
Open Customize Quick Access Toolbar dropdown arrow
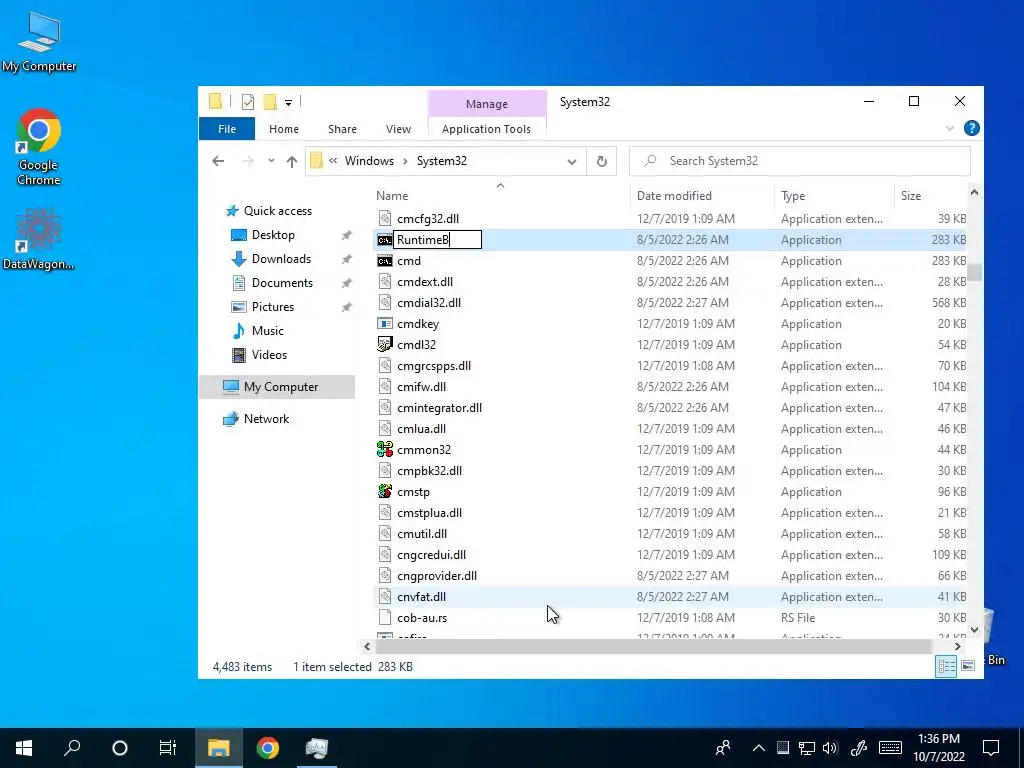coord(288,103)
